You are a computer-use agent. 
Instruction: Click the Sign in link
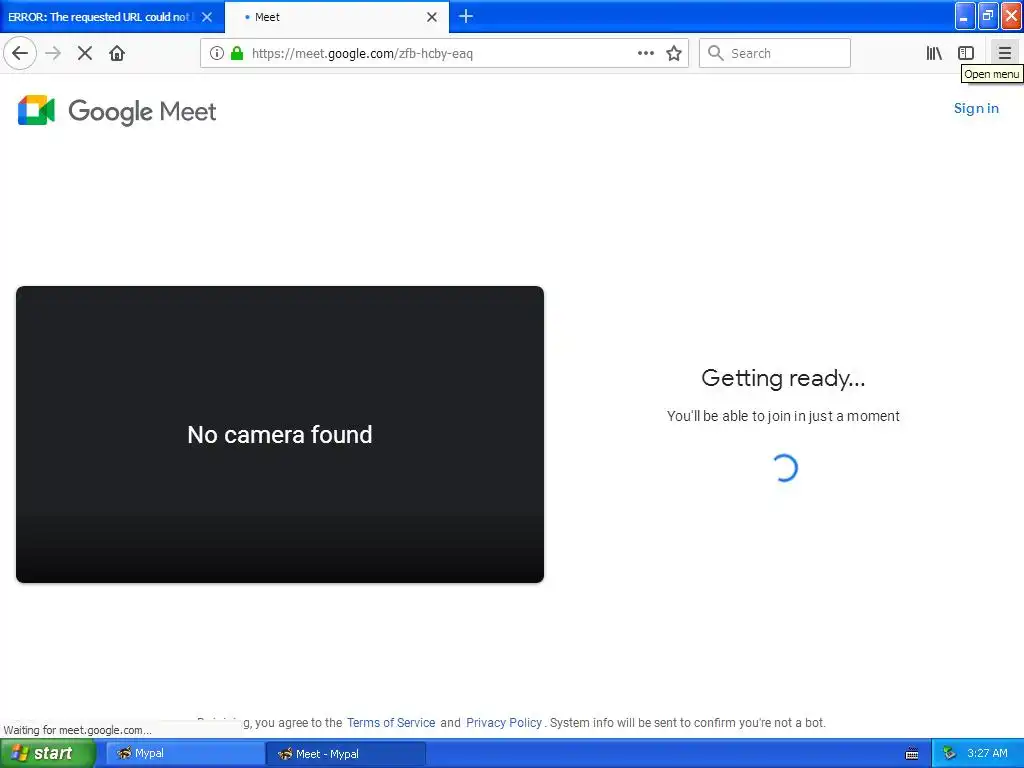point(976,108)
